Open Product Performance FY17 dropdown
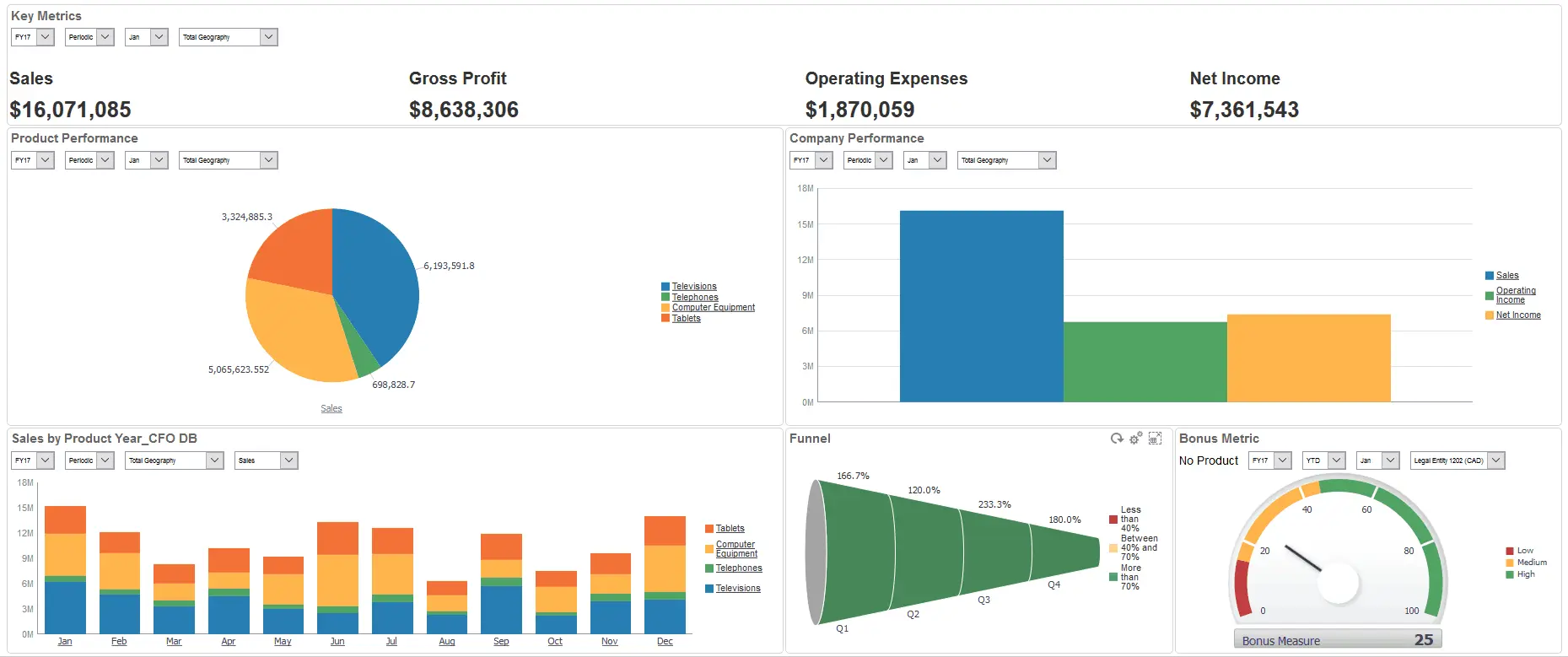Viewport: 1568px width, 657px height. pyautogui.click(x=33, y=160)
